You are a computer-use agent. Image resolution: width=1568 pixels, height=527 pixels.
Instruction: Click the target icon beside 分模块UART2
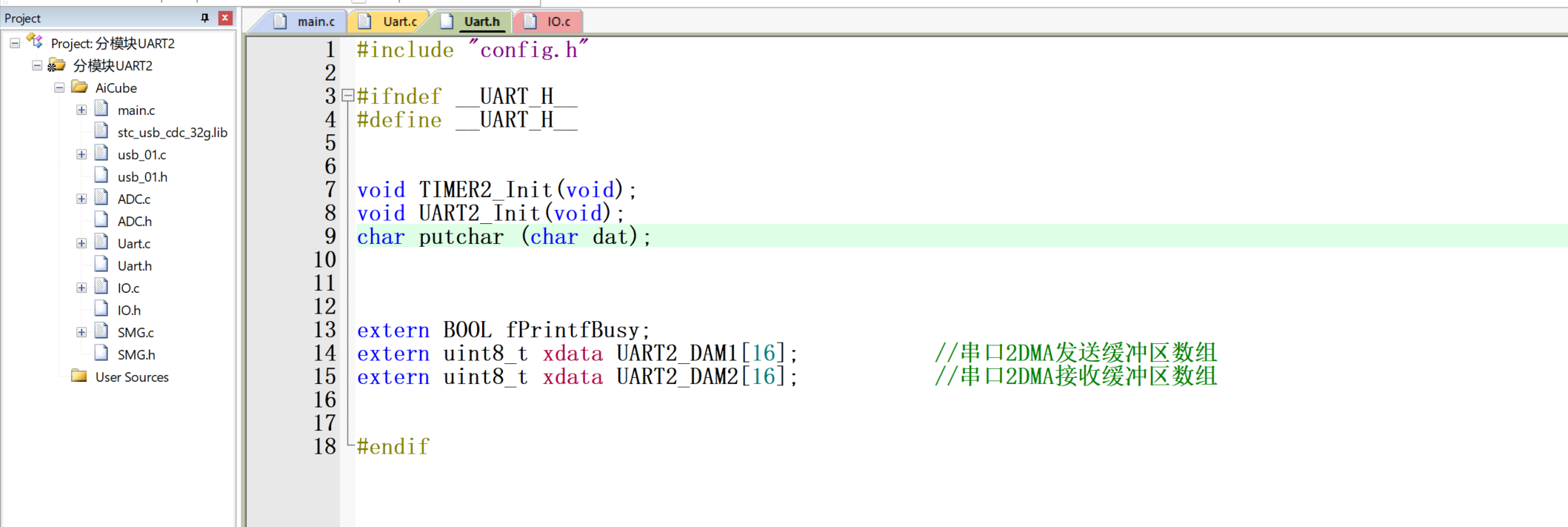(56, 65)
